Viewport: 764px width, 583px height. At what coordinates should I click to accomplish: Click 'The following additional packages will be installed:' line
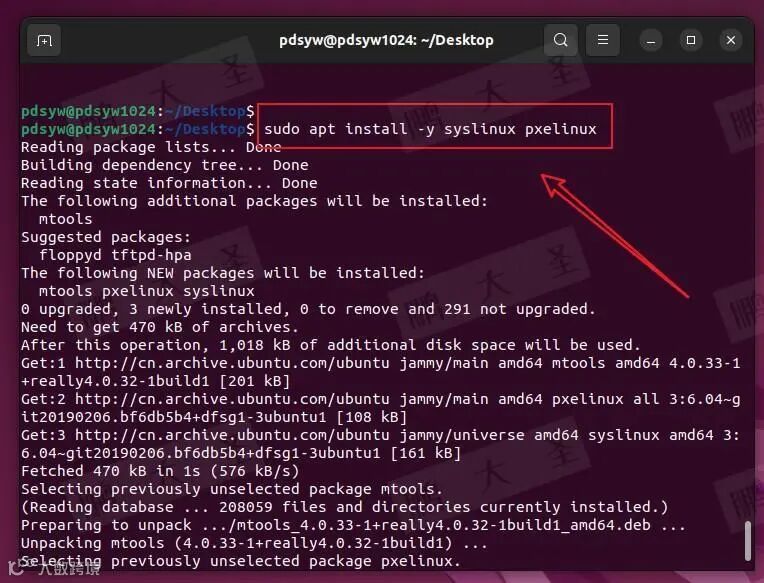point(254,201)
